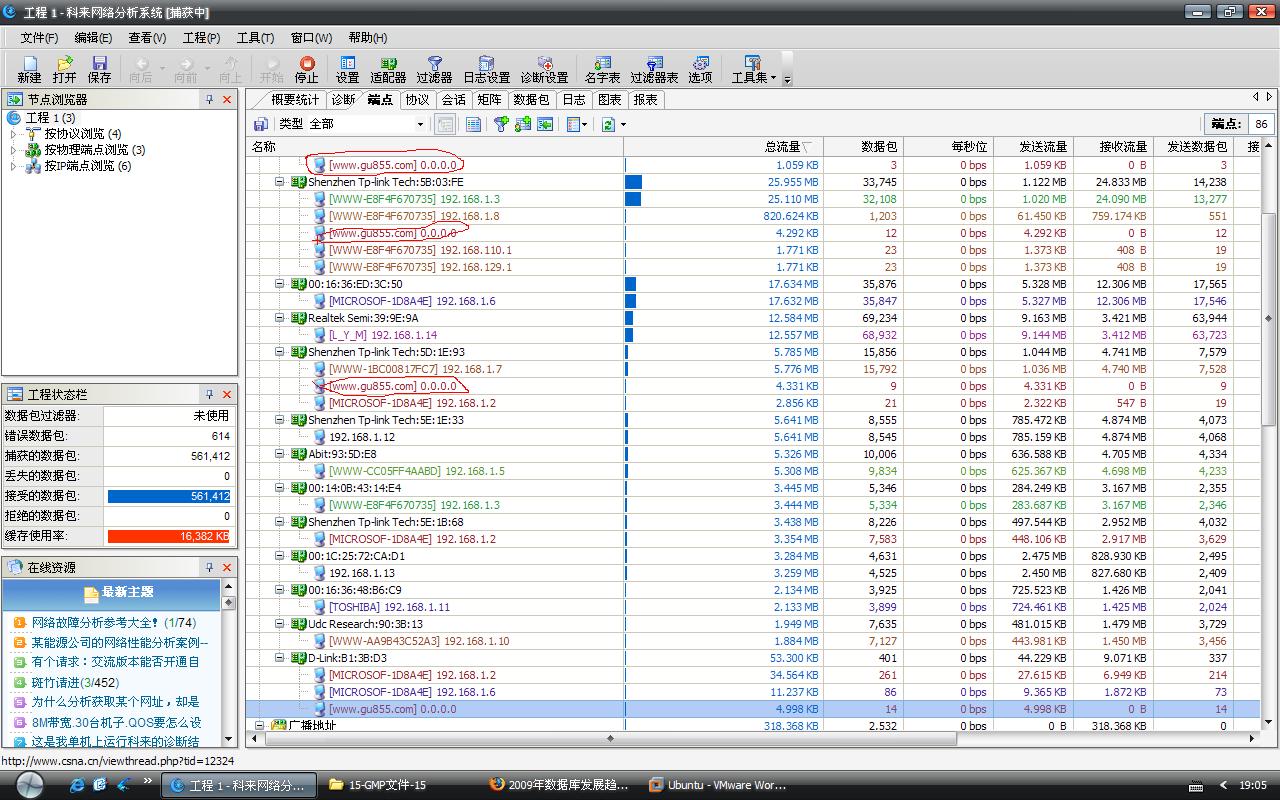Open the 工具(T) menu
This screenshot has width=1280, height=800.
255,38
